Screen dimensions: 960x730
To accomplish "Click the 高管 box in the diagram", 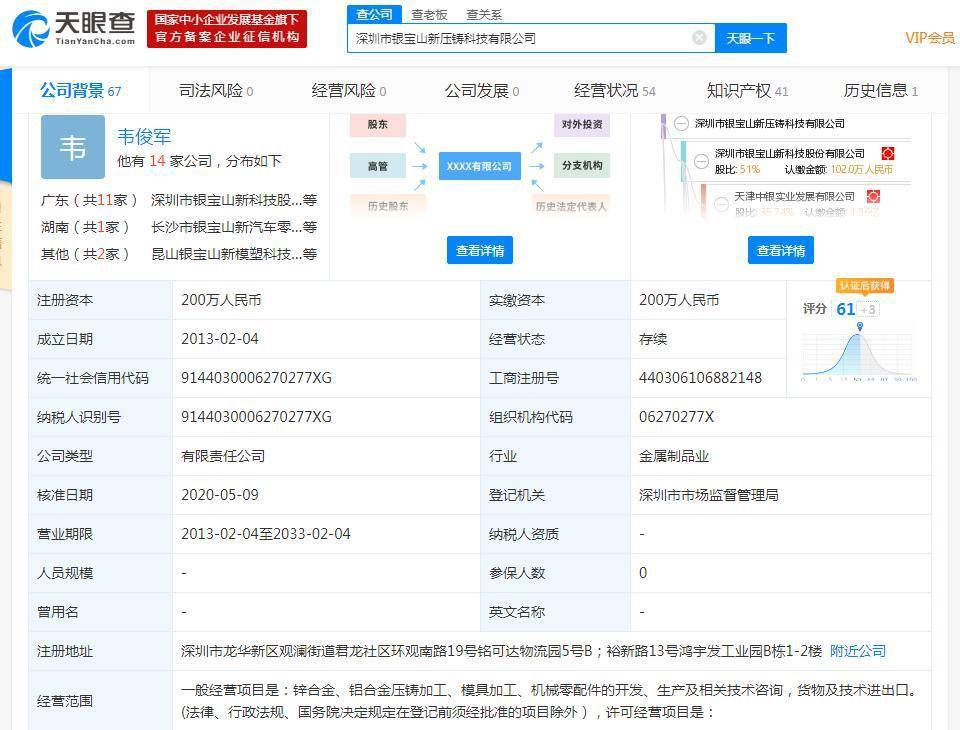I will (378, 166).
